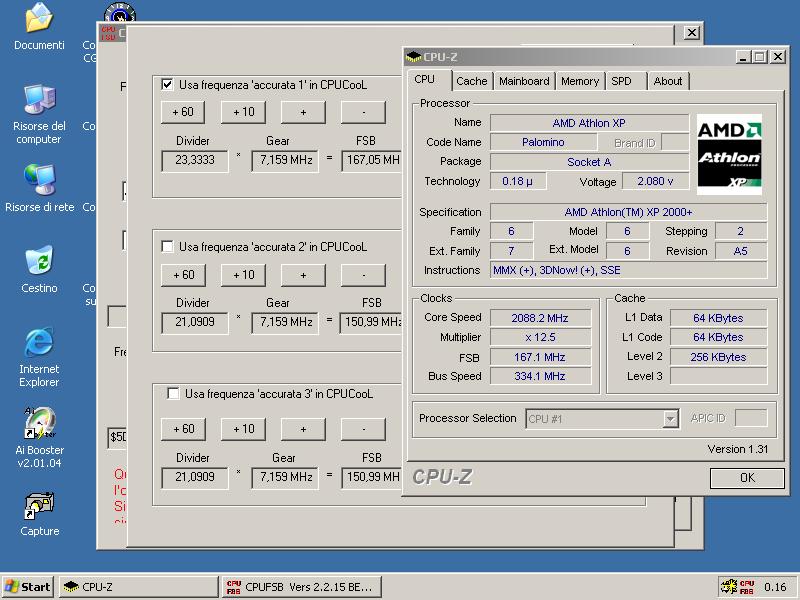Click +60 button under accurata 1

click(x=183, y=112)
